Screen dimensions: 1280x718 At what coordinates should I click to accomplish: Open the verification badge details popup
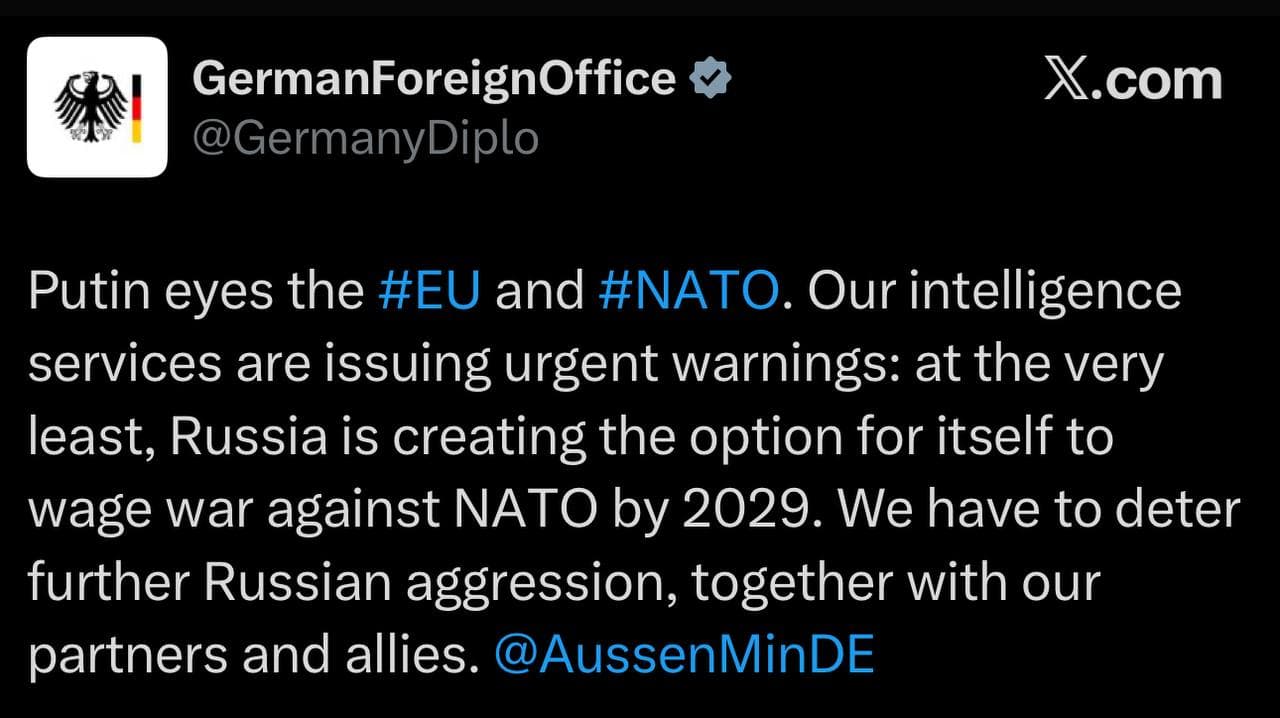click(712, 75)
